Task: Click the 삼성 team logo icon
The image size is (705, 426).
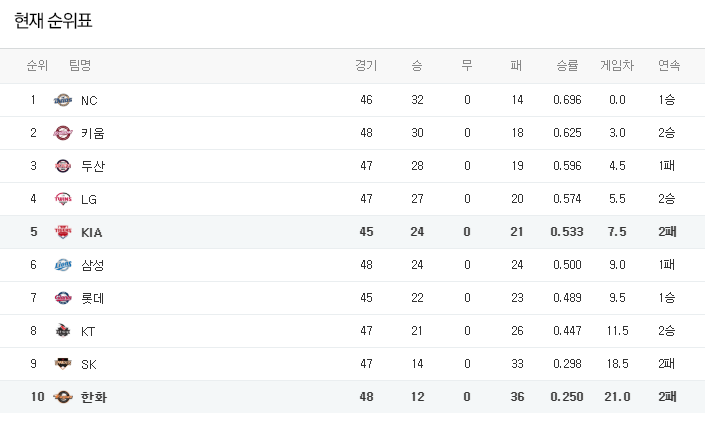Action: pyautogui.click(x=63, y=265)
